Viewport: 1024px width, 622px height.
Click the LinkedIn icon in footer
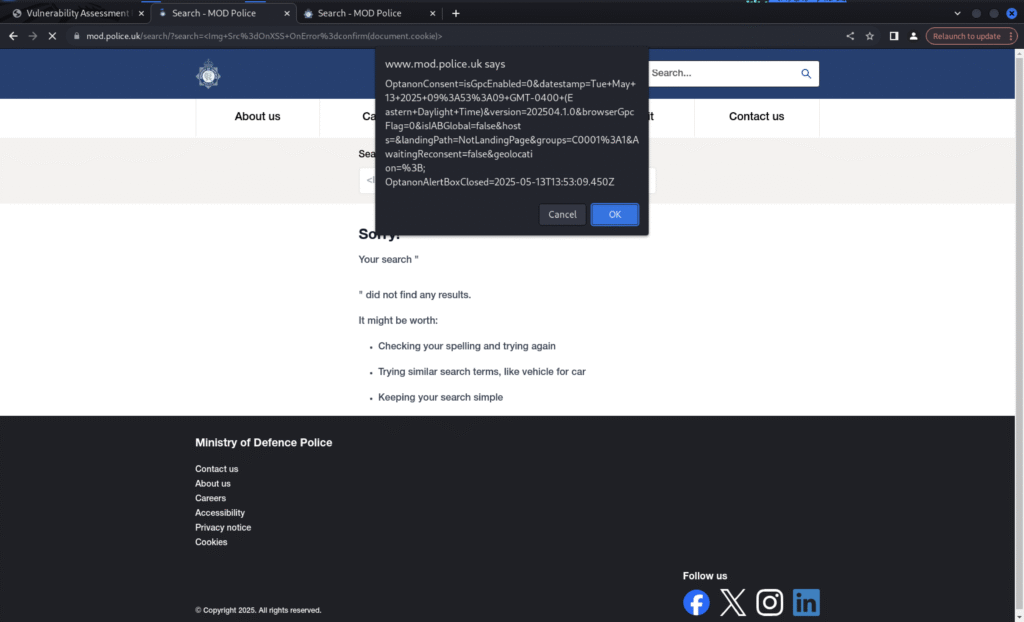(806, 602)
